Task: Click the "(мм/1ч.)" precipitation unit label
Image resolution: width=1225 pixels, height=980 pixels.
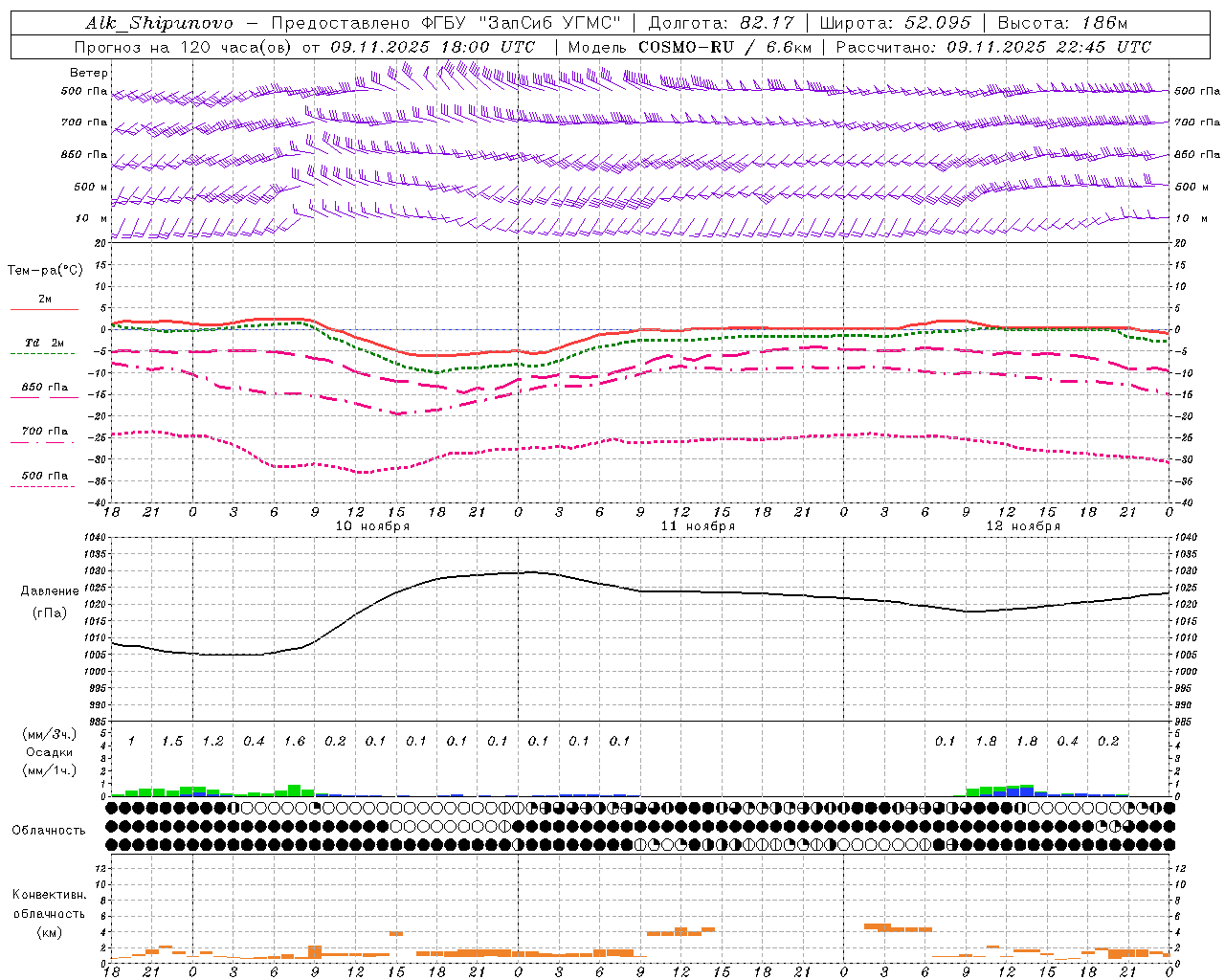Action: coord(50,770)
